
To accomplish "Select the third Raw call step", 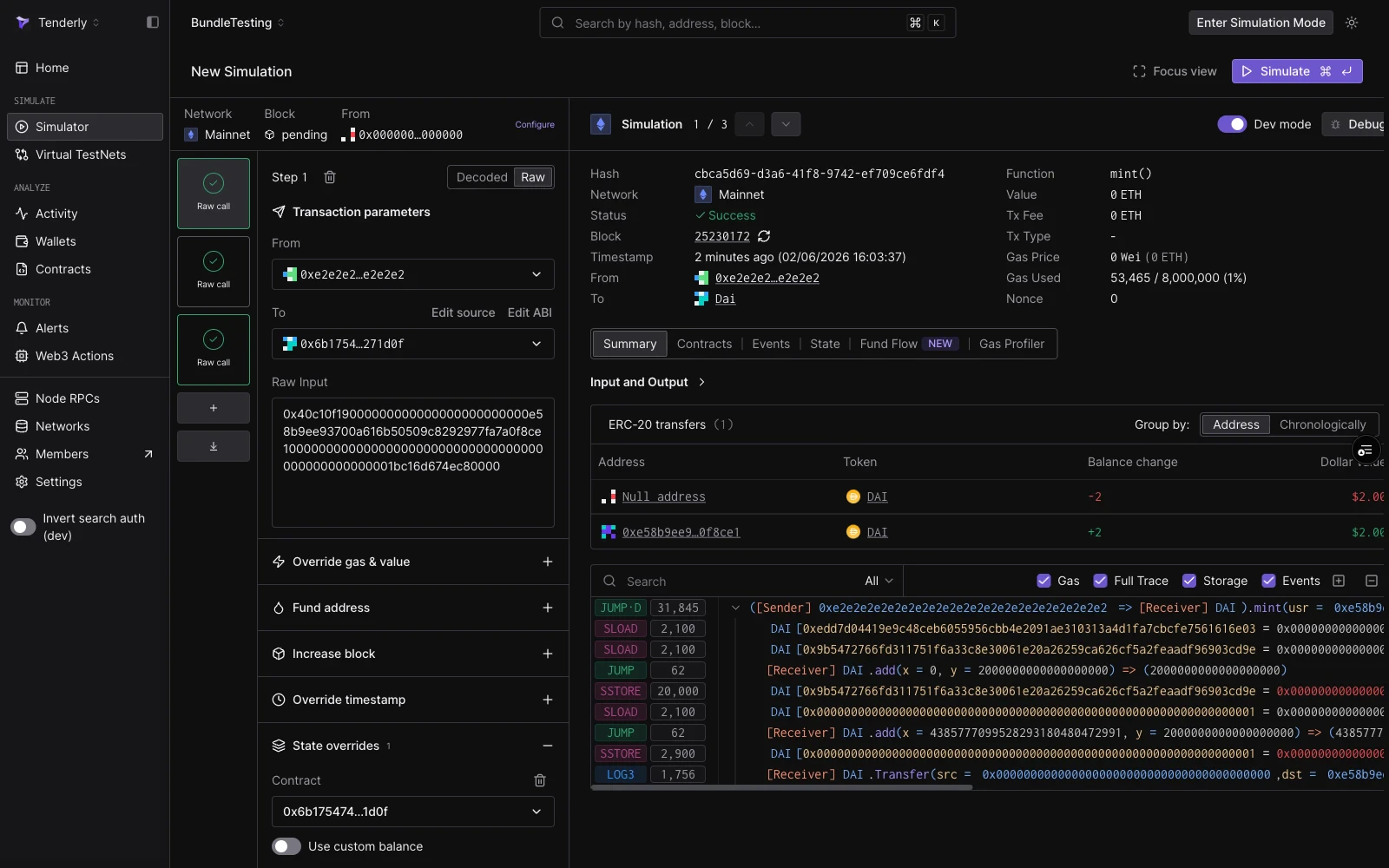I will (214, 350).
